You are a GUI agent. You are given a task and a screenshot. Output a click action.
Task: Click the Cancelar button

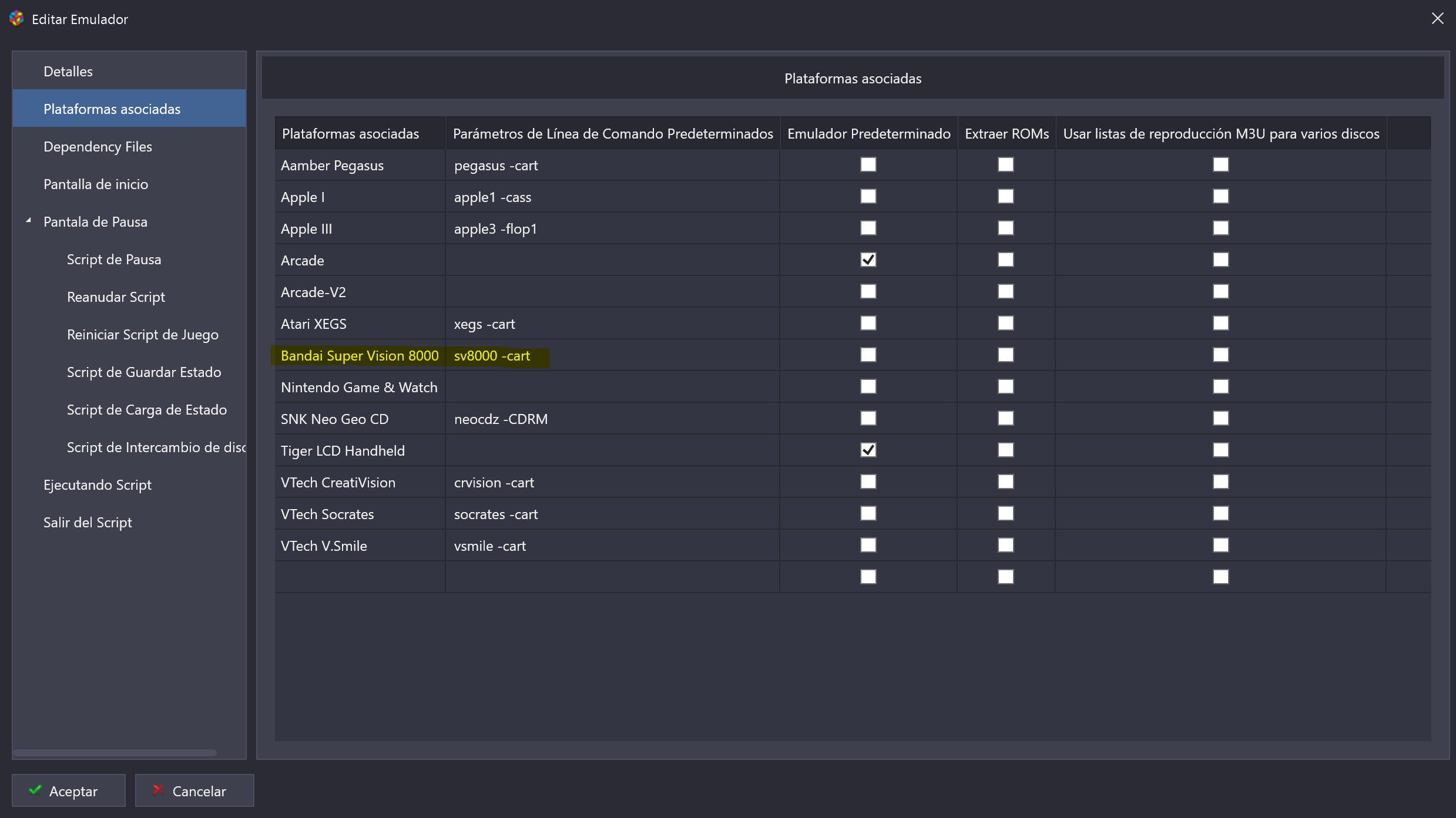(x=194, y=791)
